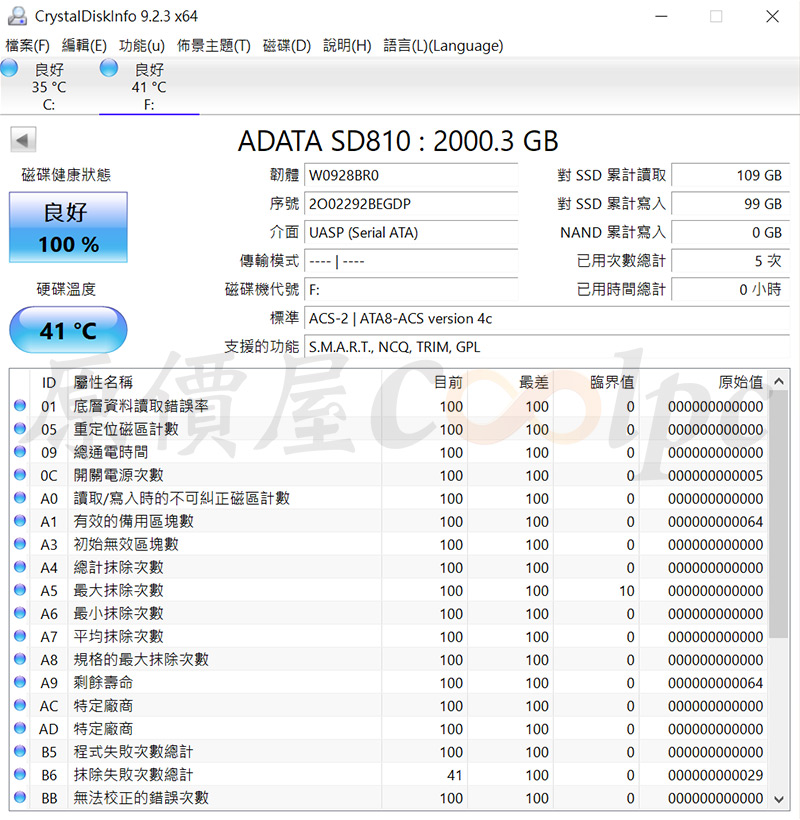Click the serial number field 2O02292BEGDP
The width and height of the screenshot is (800, 820).
pos(411,204)
